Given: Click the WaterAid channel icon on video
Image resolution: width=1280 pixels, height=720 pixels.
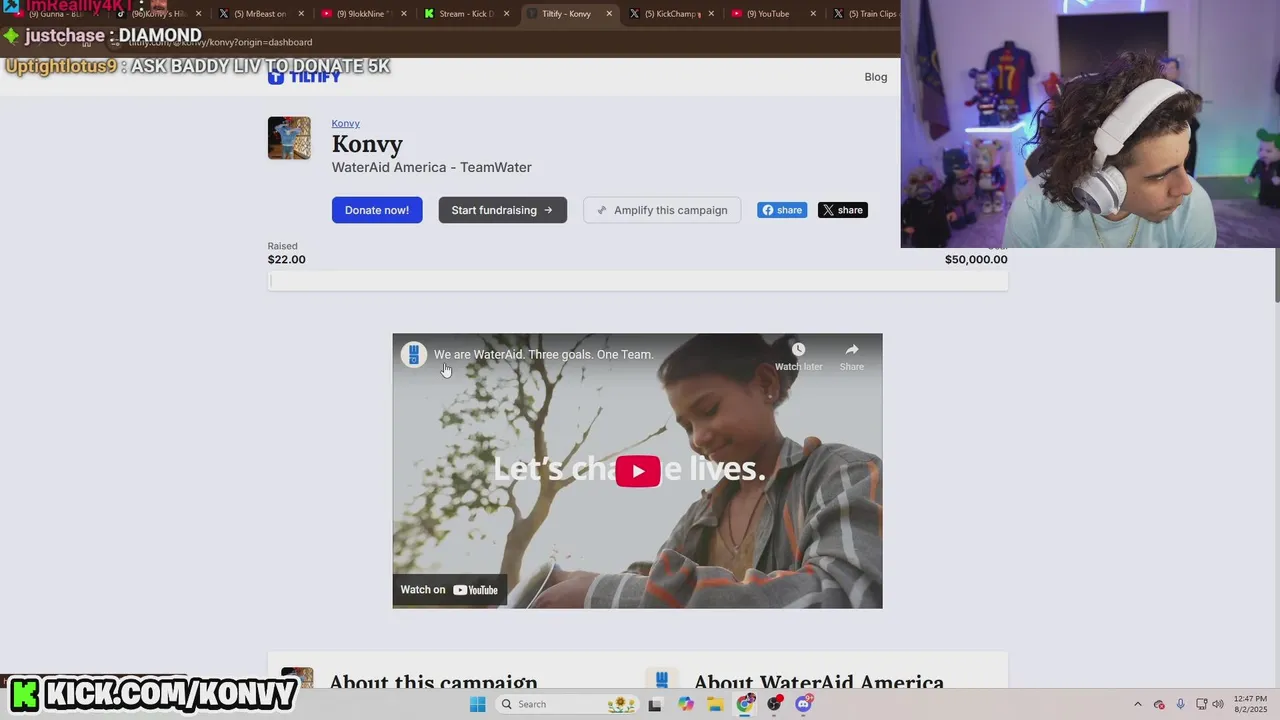Looking at the screenshot, I should coord(414,354).
